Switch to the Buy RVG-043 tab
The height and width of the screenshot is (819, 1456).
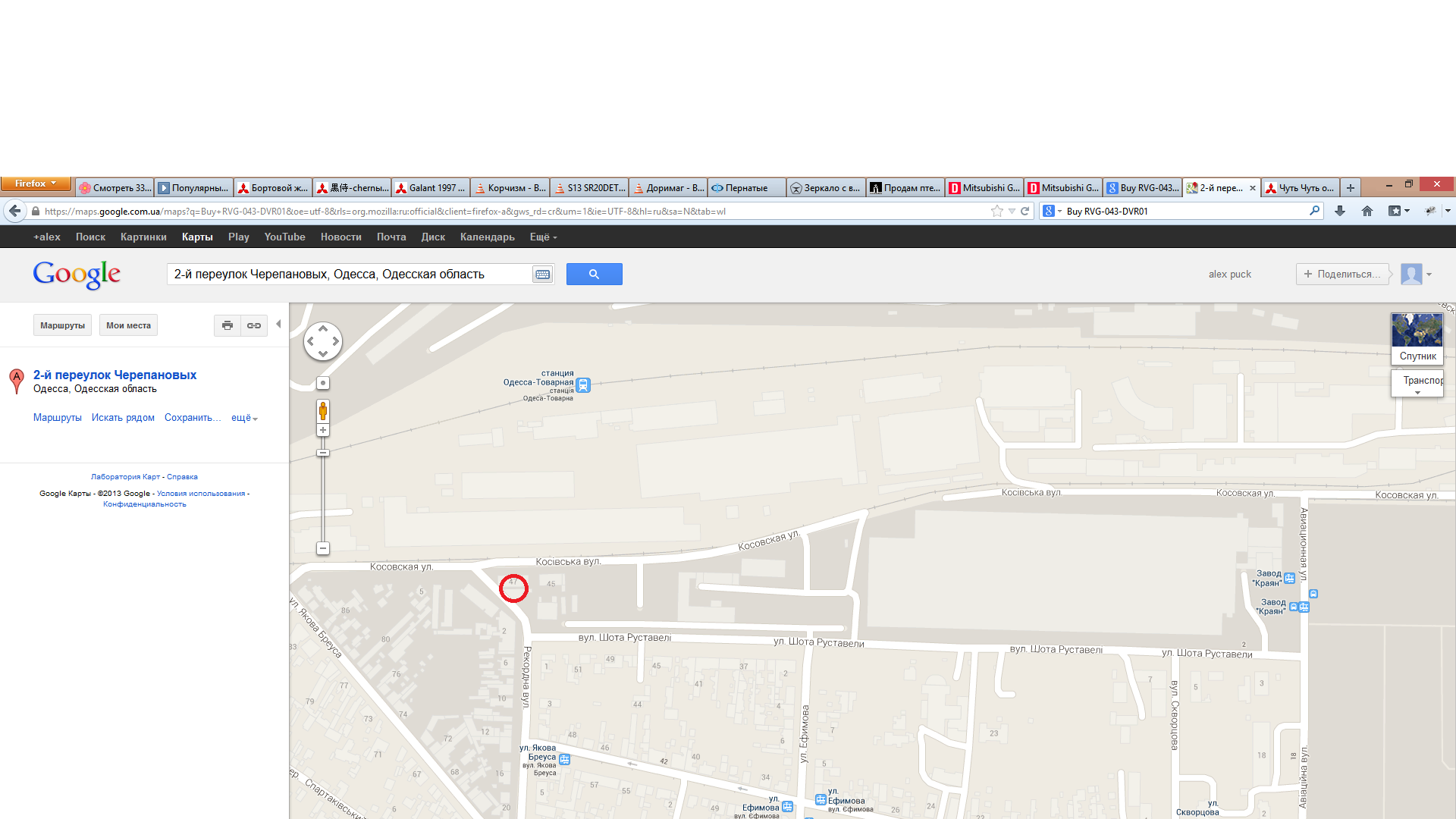(1142, 188)
